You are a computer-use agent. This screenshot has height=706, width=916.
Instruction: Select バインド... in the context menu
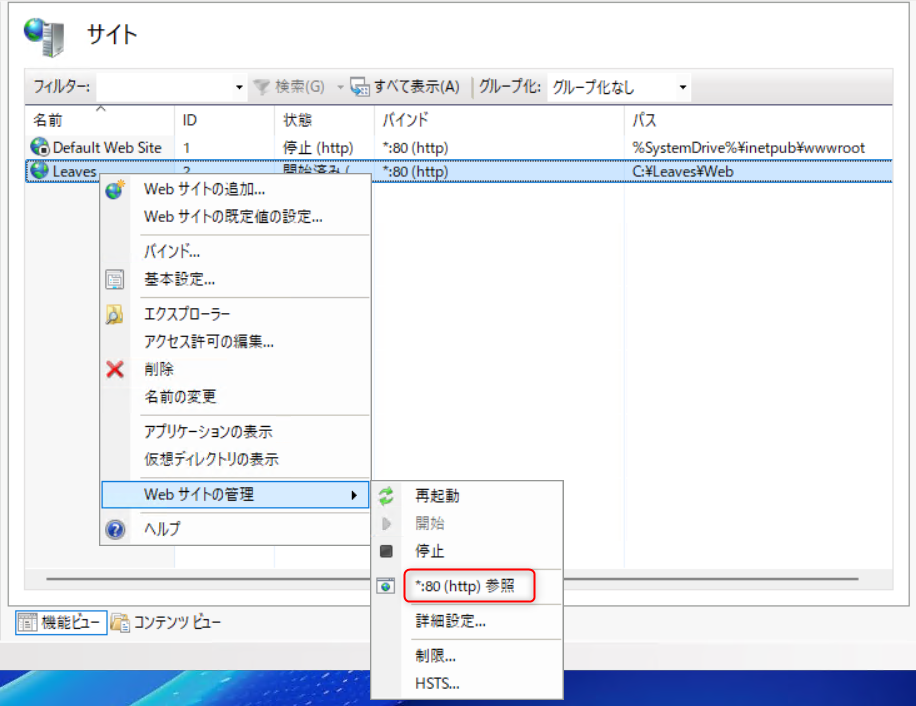point(172,252)
